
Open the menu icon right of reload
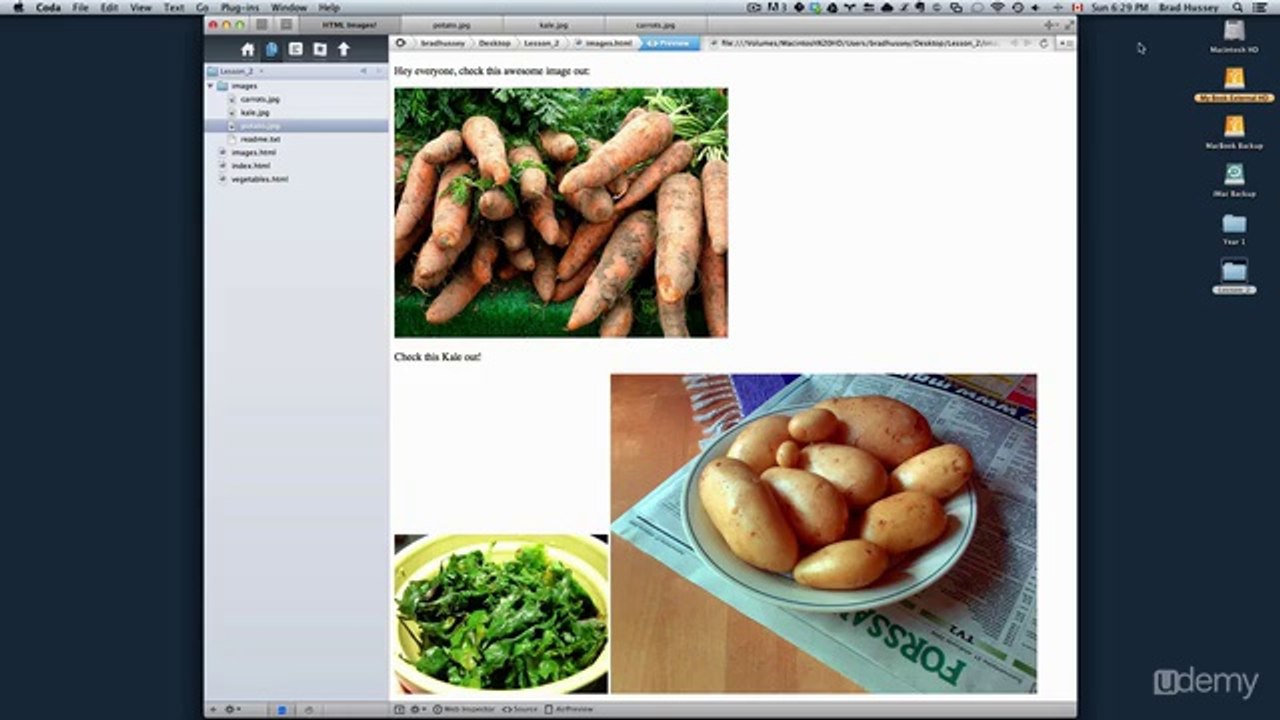pos(1065,43)
